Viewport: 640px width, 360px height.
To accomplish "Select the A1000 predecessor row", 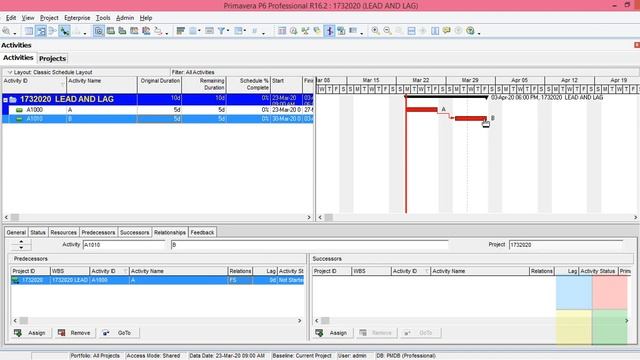I will 157,280.
